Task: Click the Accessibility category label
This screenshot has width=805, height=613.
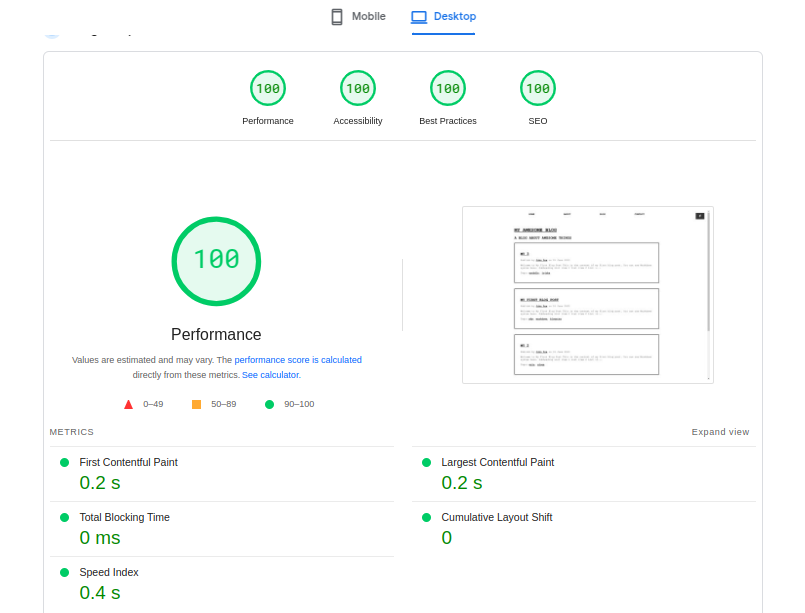Action: (358, 121)
